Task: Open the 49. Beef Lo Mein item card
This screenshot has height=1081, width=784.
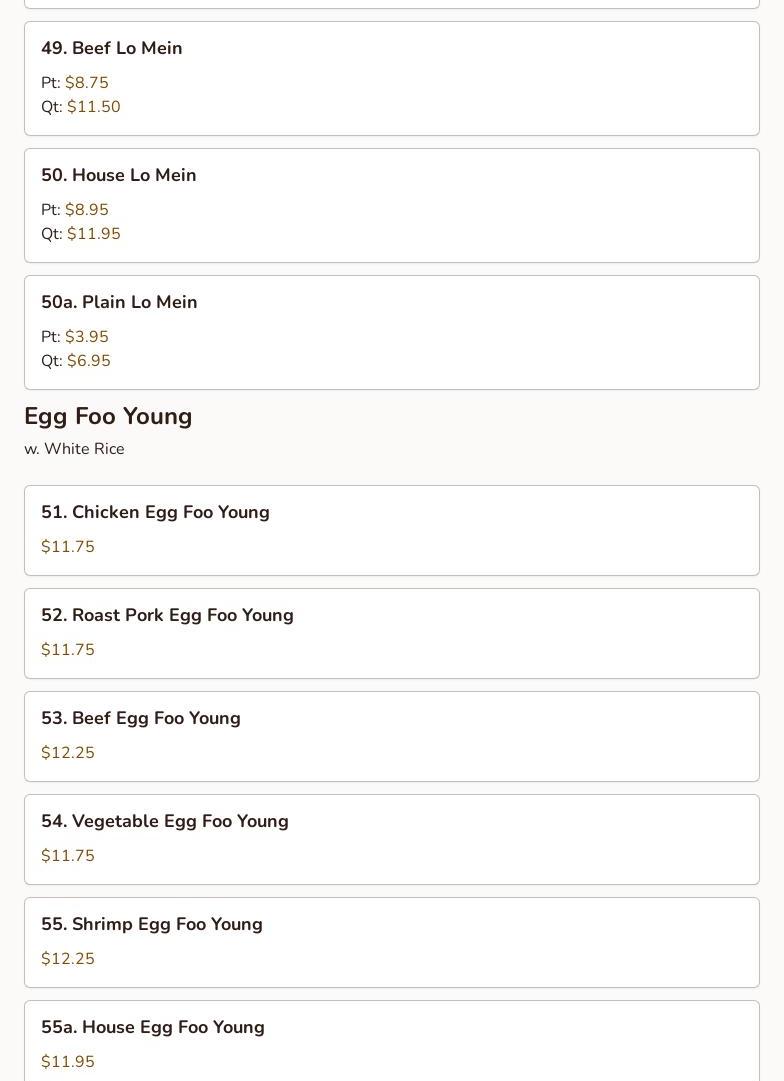Action: coord(392,79)
